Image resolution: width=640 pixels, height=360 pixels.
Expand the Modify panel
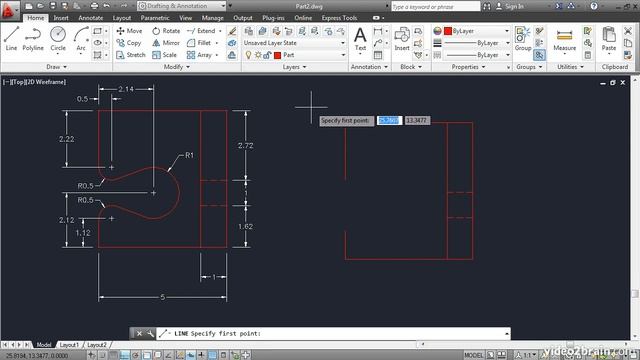point(176,67)
